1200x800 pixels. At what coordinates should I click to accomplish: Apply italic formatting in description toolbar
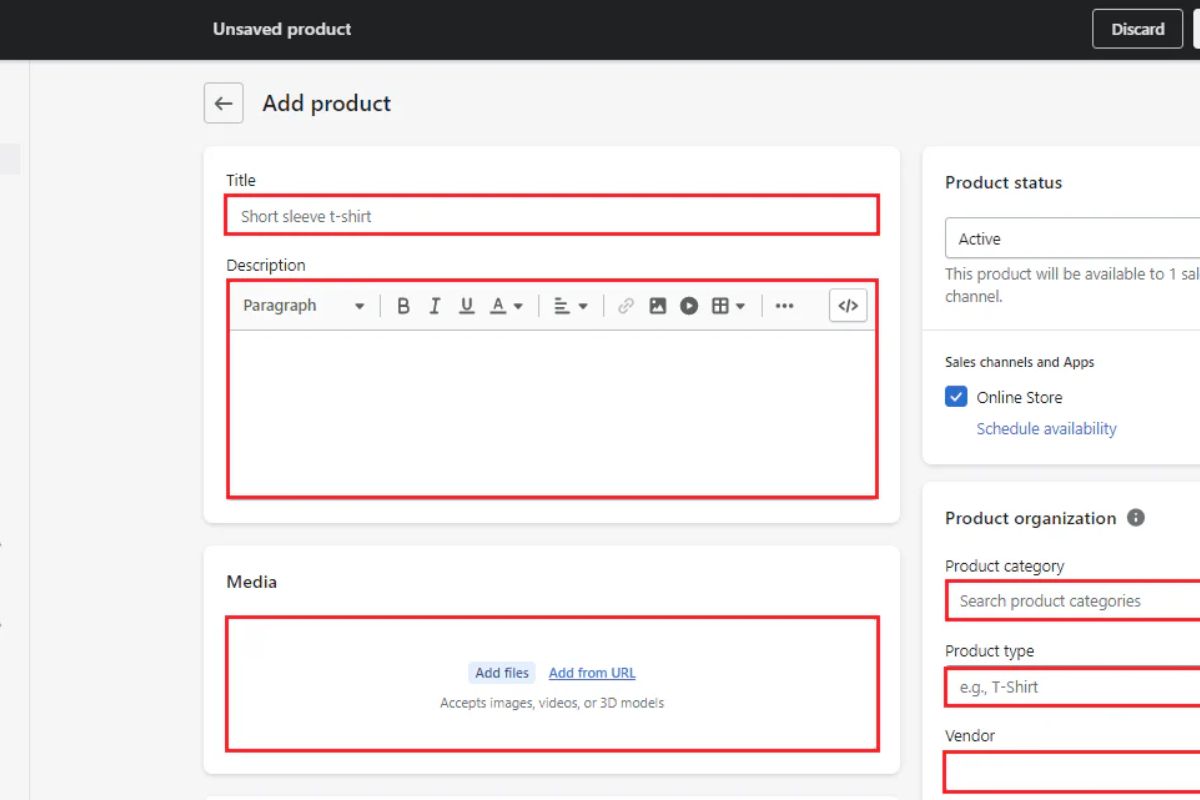point(435,306)
